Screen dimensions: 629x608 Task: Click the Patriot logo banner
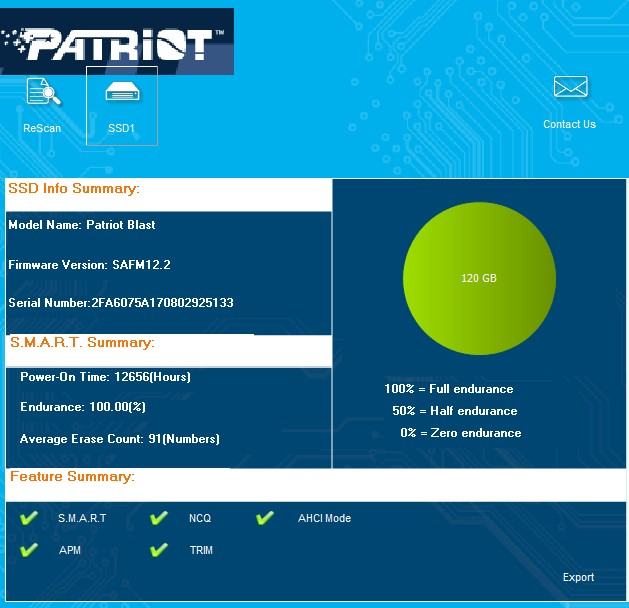[x=116, y=42]
